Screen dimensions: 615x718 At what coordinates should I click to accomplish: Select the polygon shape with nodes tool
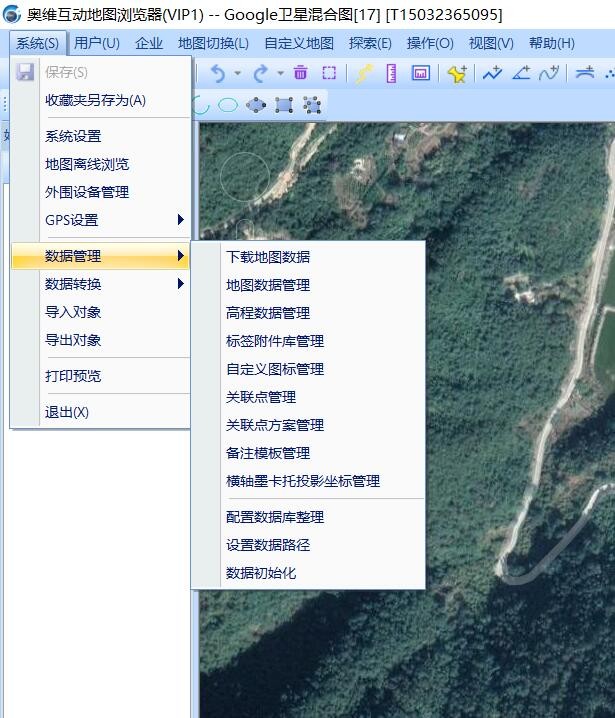(256, 105)
